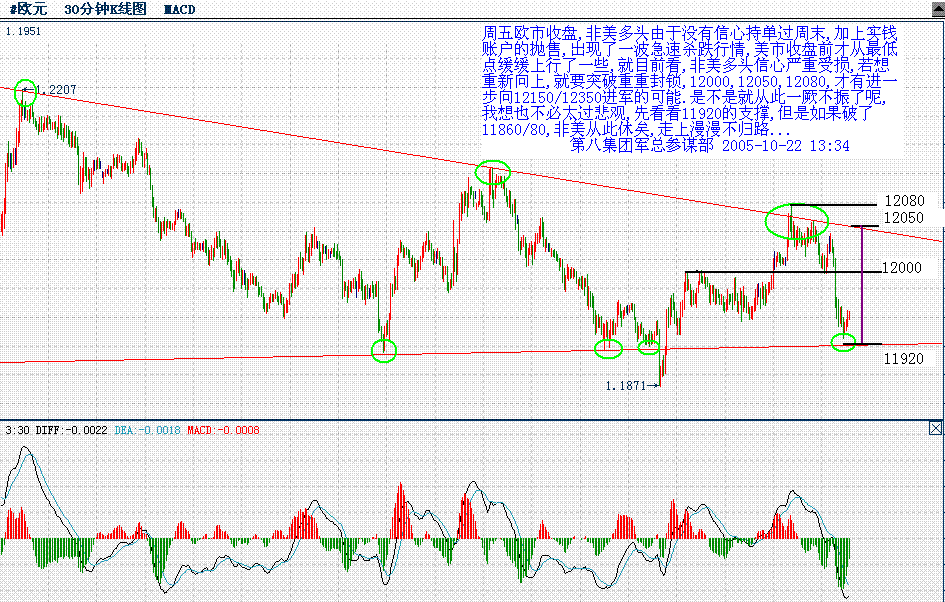Click the DIFF:-0.0022 indicator value
The height and width of the screenshot is (602, 945).
point(71,430)
